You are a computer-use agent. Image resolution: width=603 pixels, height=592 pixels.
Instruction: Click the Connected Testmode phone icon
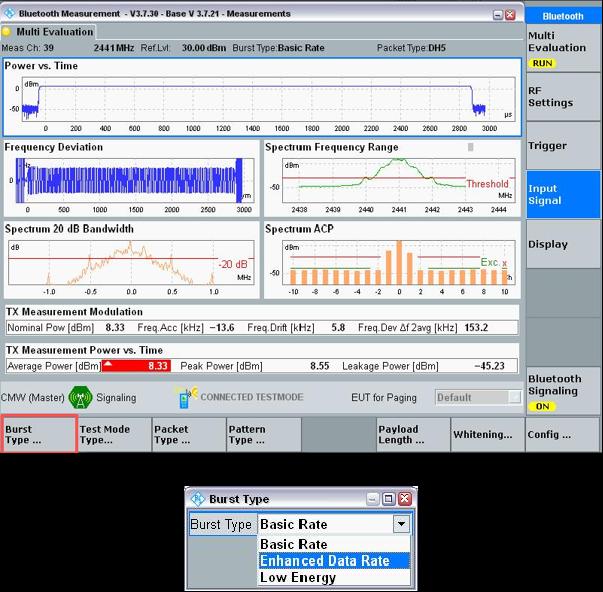pyautogui.click(x=187, y=397)
